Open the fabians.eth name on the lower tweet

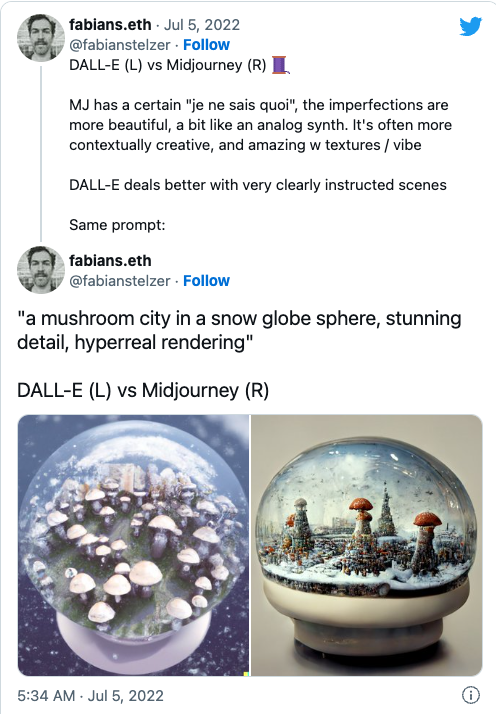tap(110, 260)
